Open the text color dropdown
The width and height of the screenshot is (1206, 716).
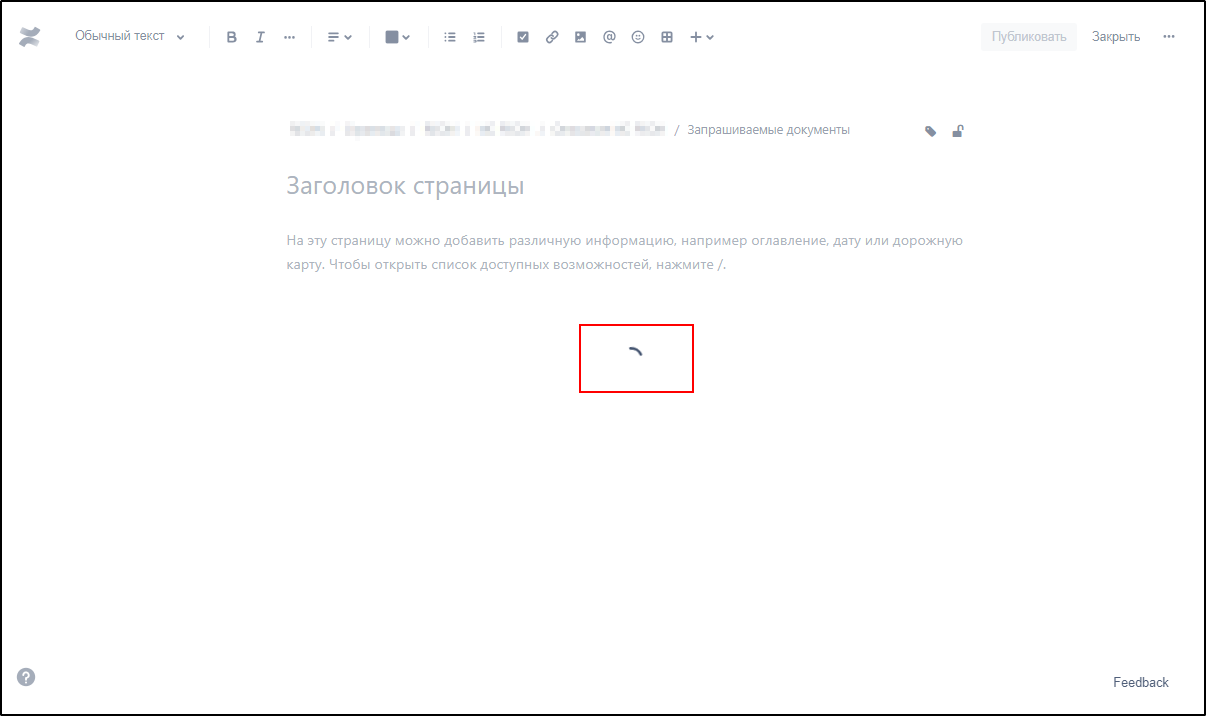click(397, 37)
